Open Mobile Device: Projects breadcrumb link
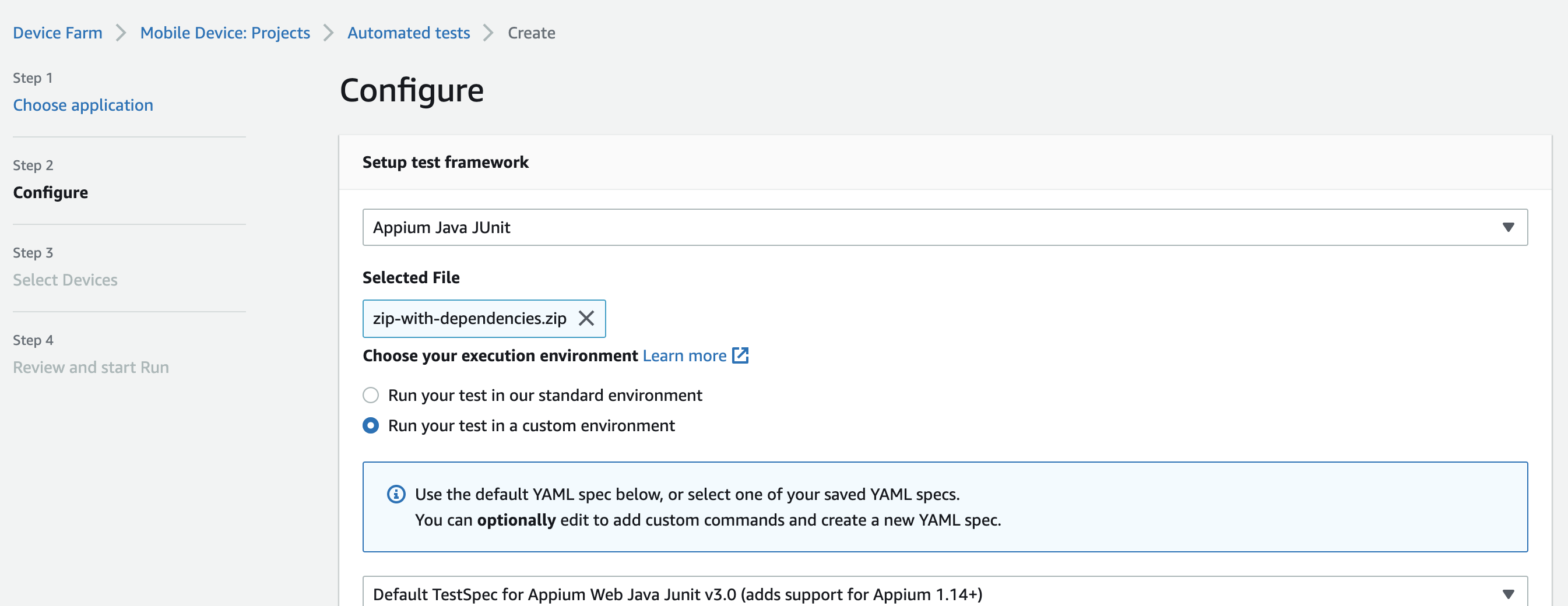 (225, 33)
